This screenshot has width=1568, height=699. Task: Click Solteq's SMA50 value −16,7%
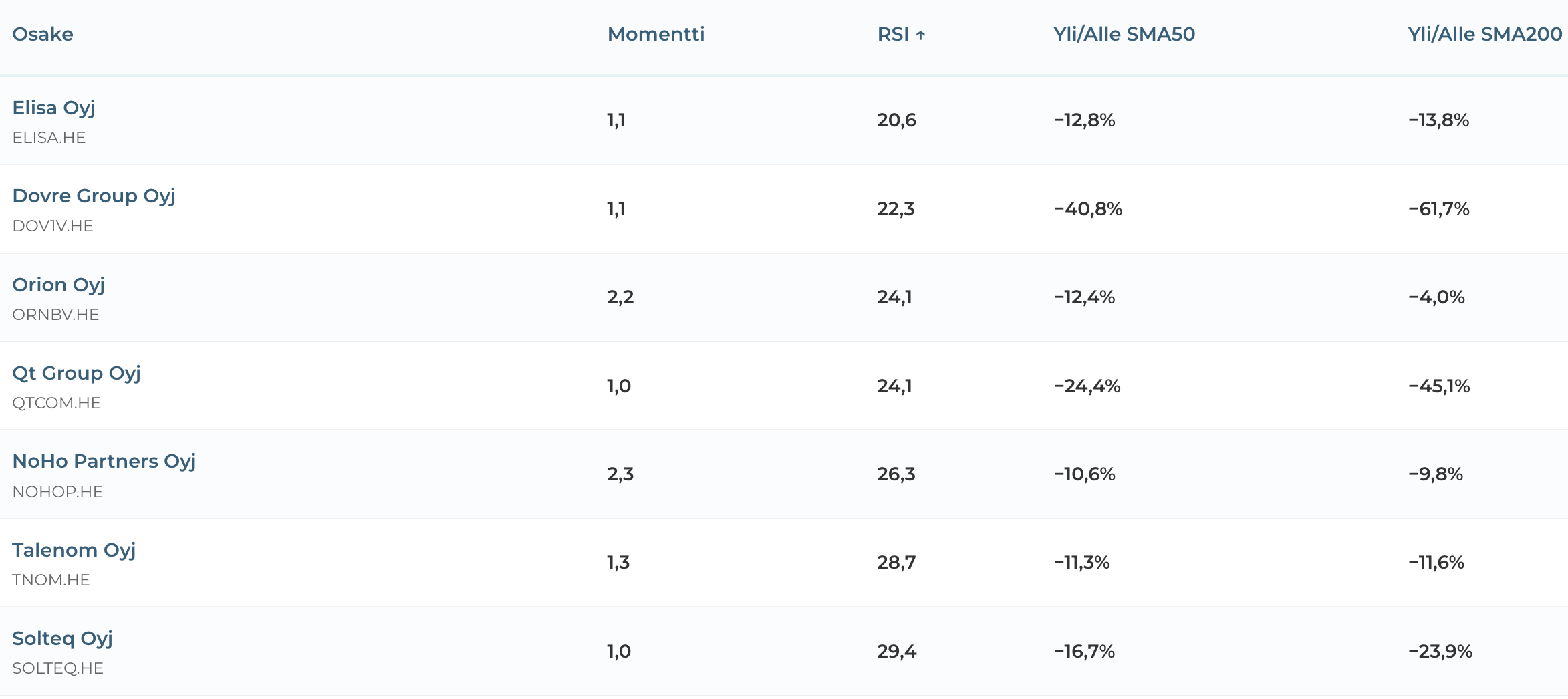pos(1084,652)
